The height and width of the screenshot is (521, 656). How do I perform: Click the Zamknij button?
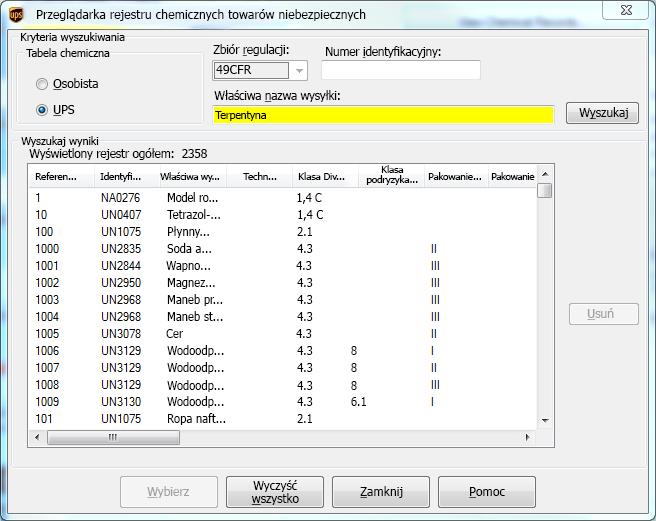tap(381, 492)
